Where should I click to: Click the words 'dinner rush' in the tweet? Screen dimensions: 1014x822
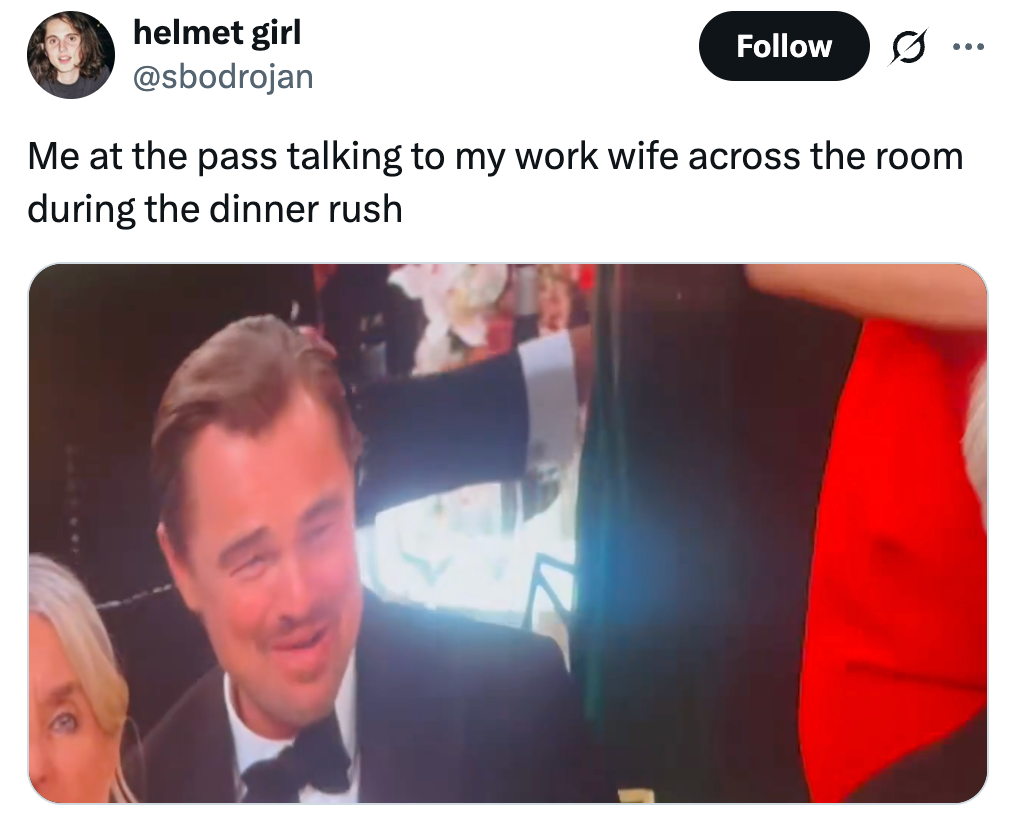(x=305, y=210)
